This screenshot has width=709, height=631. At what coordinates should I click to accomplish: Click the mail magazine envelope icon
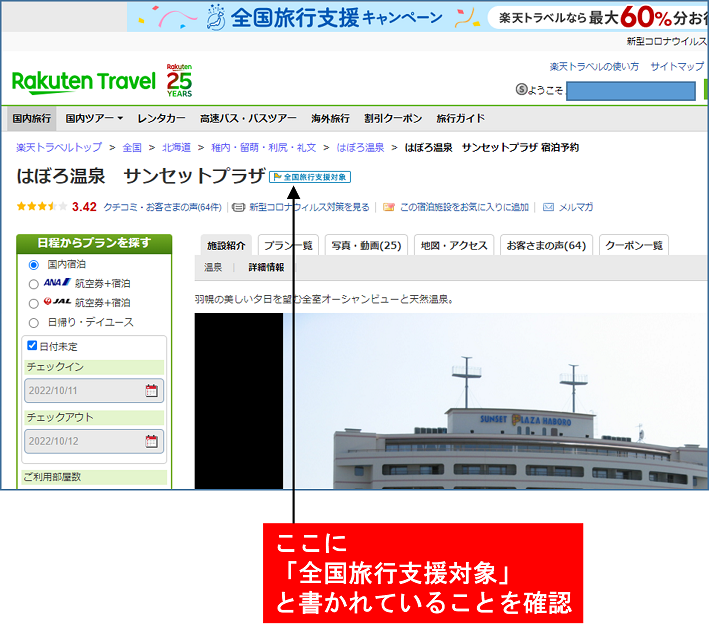tap(548, 207)
